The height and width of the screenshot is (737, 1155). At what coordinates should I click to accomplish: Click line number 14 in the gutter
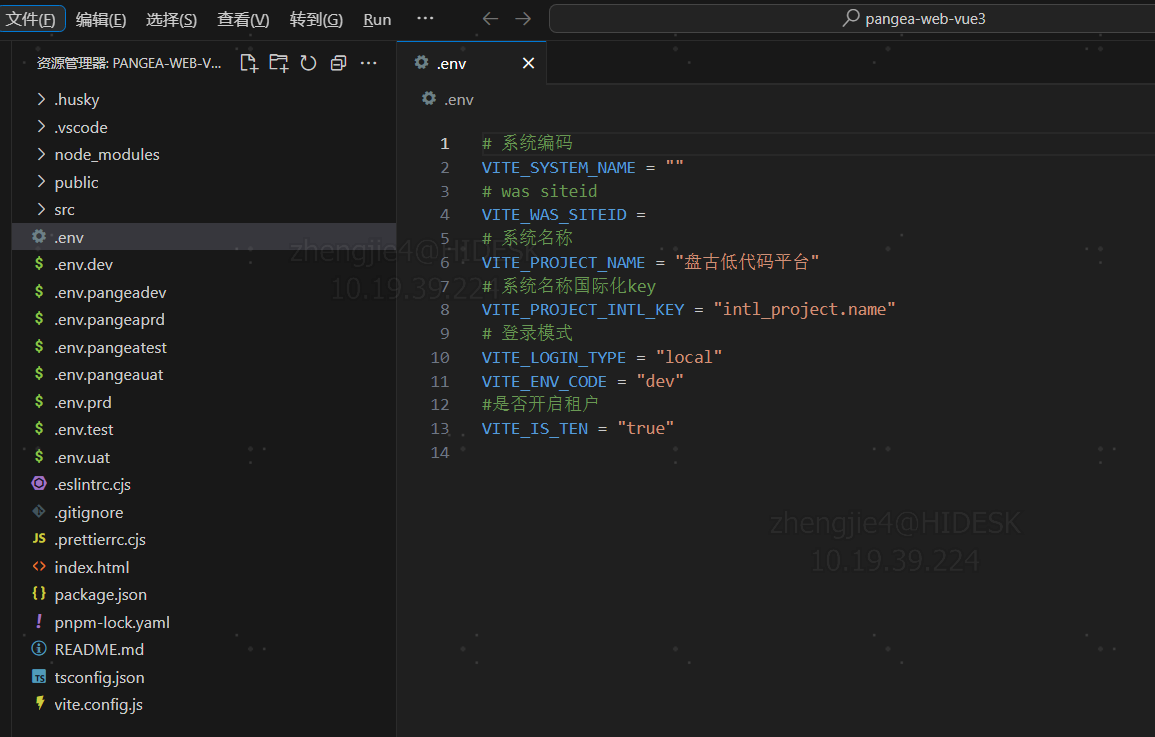point(440,452)
